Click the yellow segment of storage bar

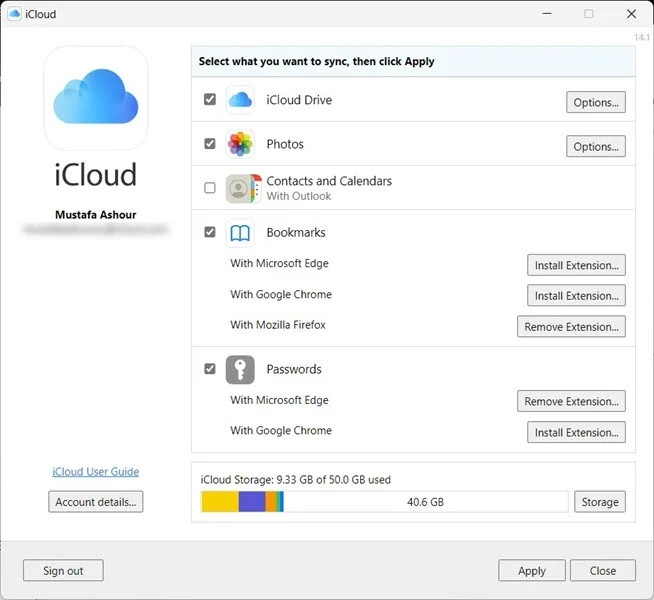220,502
